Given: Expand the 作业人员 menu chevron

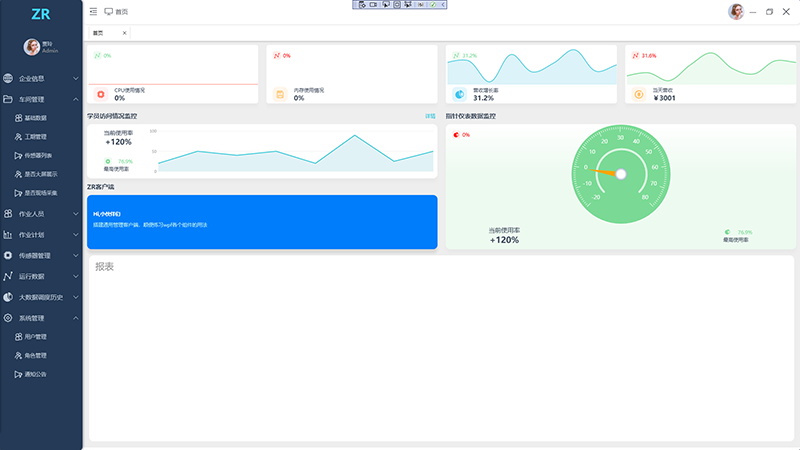Looking at the screenshot, I should tap(76, 214).
